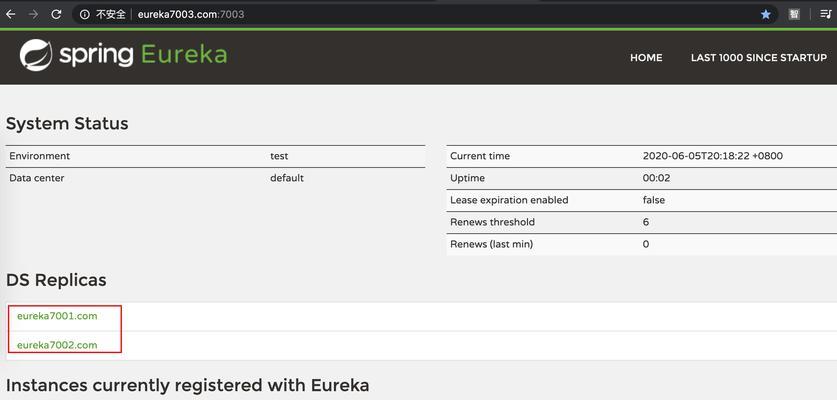
Task: Click the DS Replicas heading
Action: pos(56,280)
